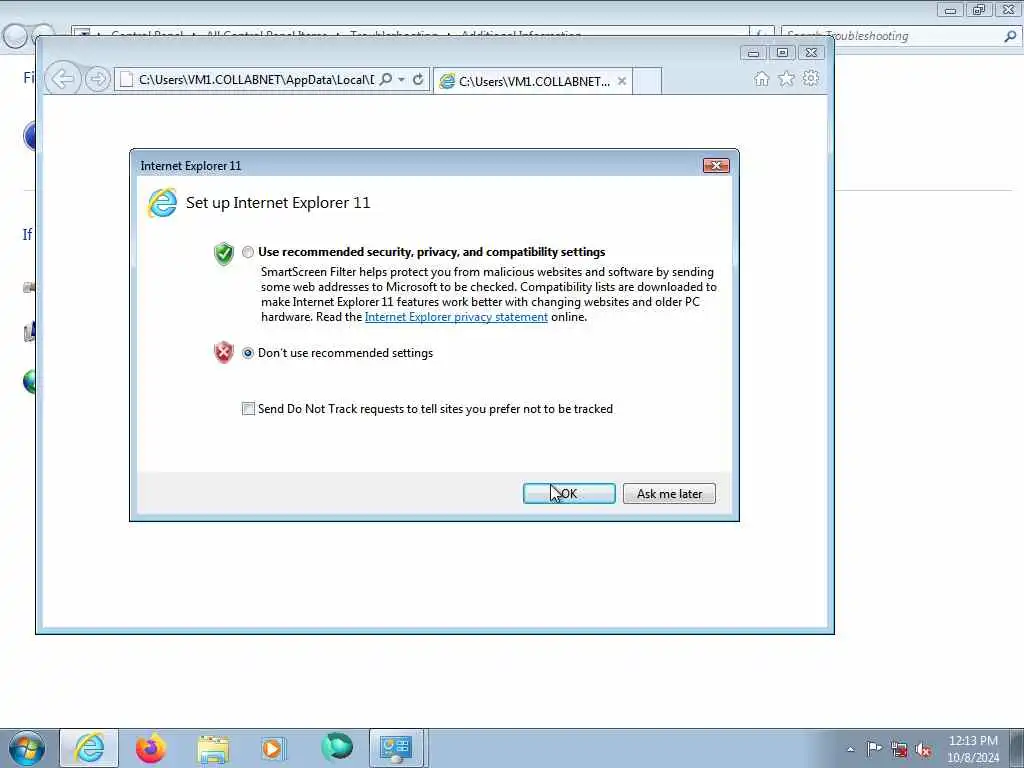The height and width of the screenshot is (768, 1024).
Task: Click the green round taskbar application icon
Action: 337,747
